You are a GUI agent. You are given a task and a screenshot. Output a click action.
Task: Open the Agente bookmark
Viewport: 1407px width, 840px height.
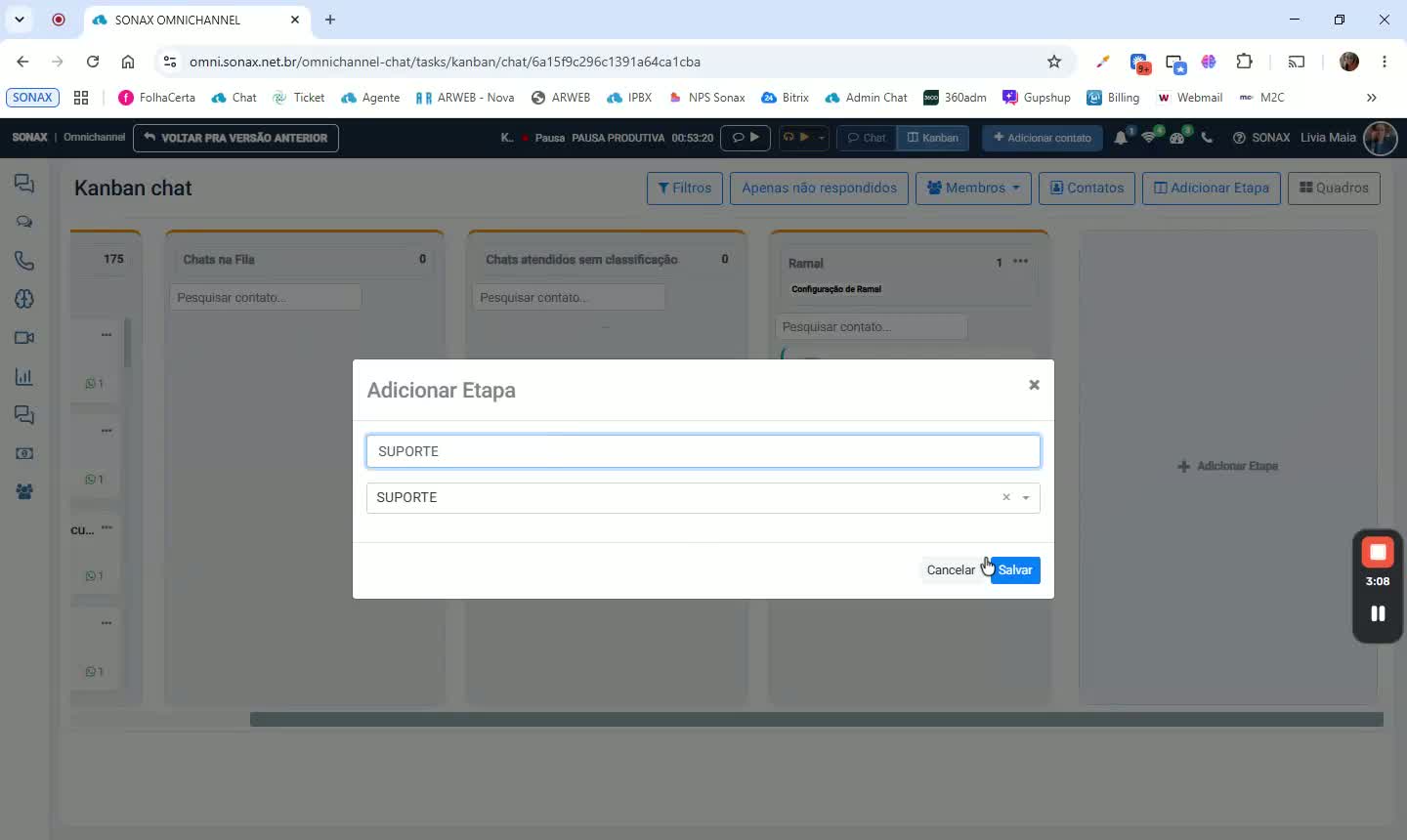(370, 98)
